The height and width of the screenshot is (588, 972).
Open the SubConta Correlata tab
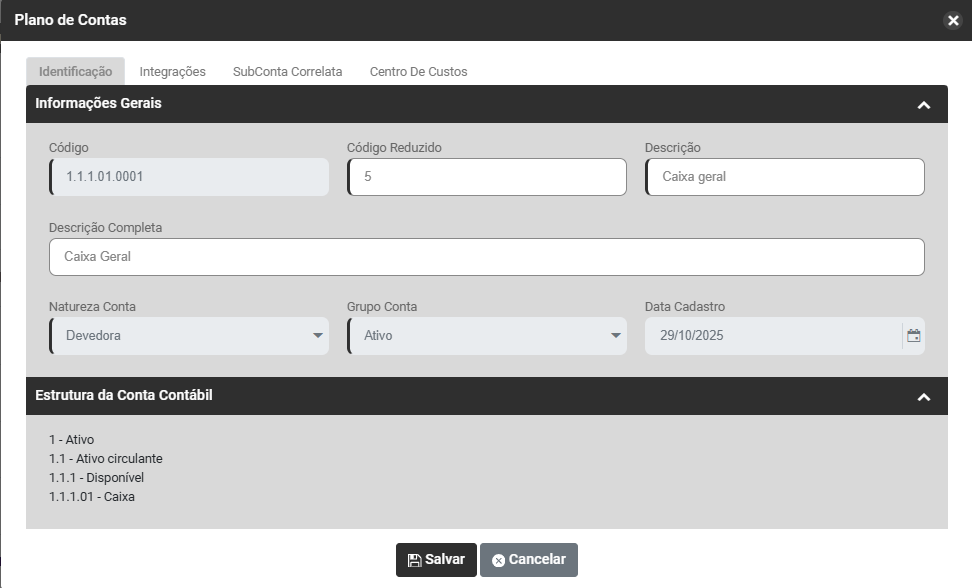(287, 72)
